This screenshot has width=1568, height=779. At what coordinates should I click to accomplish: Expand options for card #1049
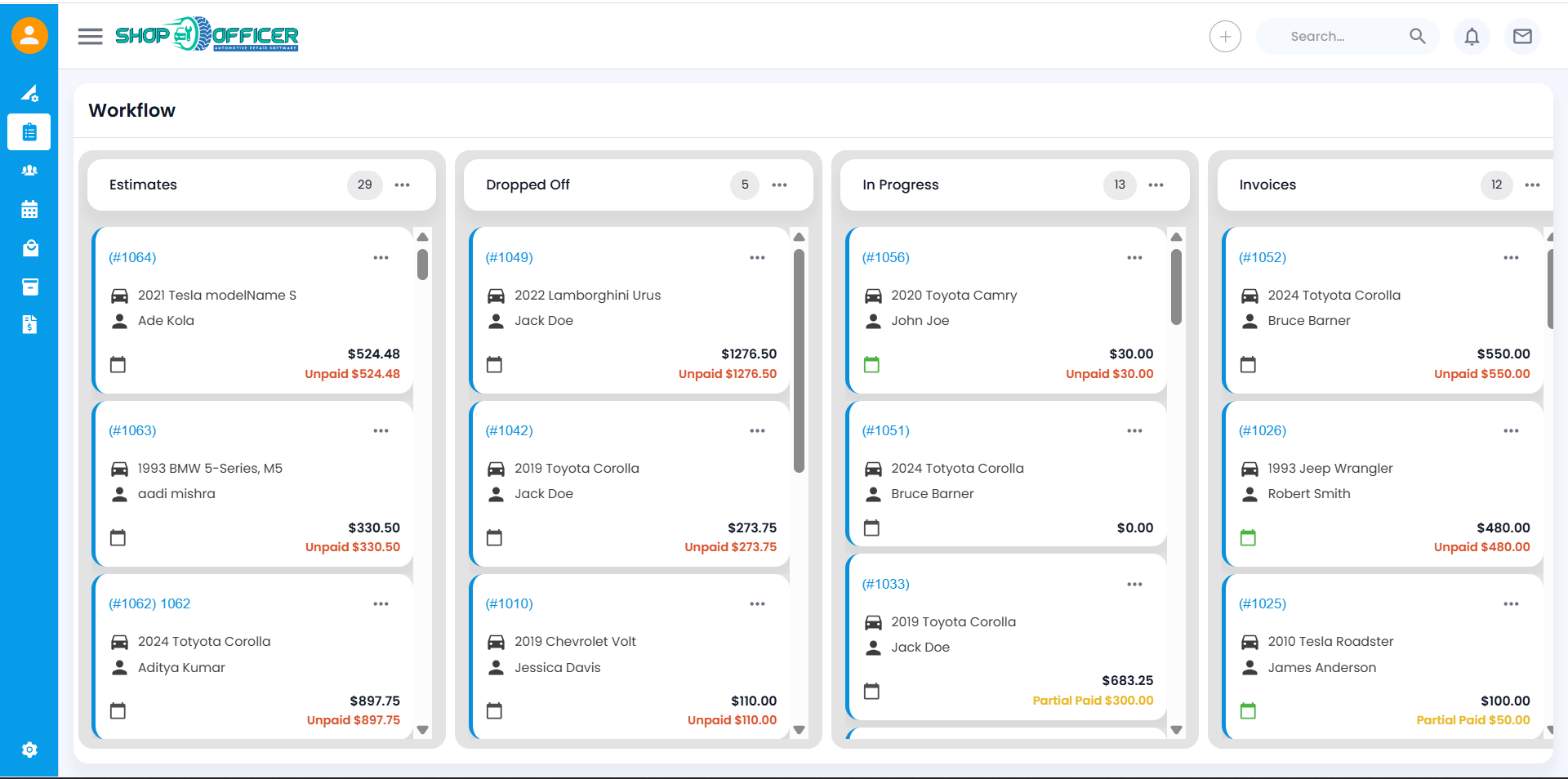pos(757,258)
